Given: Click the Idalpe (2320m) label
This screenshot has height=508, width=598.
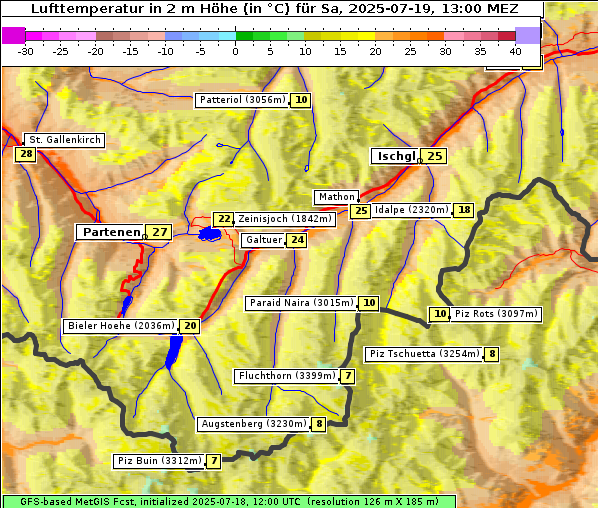Looking at the screenshot, I should click(412, 210).
